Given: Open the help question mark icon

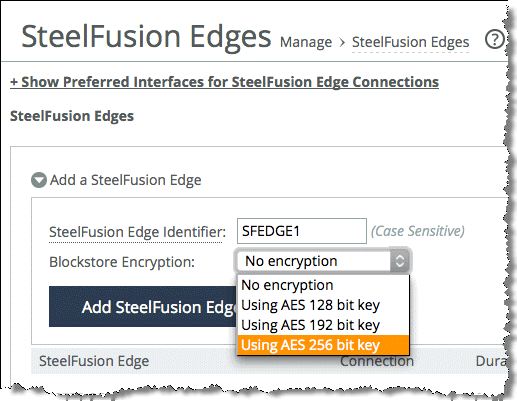Looking at the screenshot, I should click(494, 40).
